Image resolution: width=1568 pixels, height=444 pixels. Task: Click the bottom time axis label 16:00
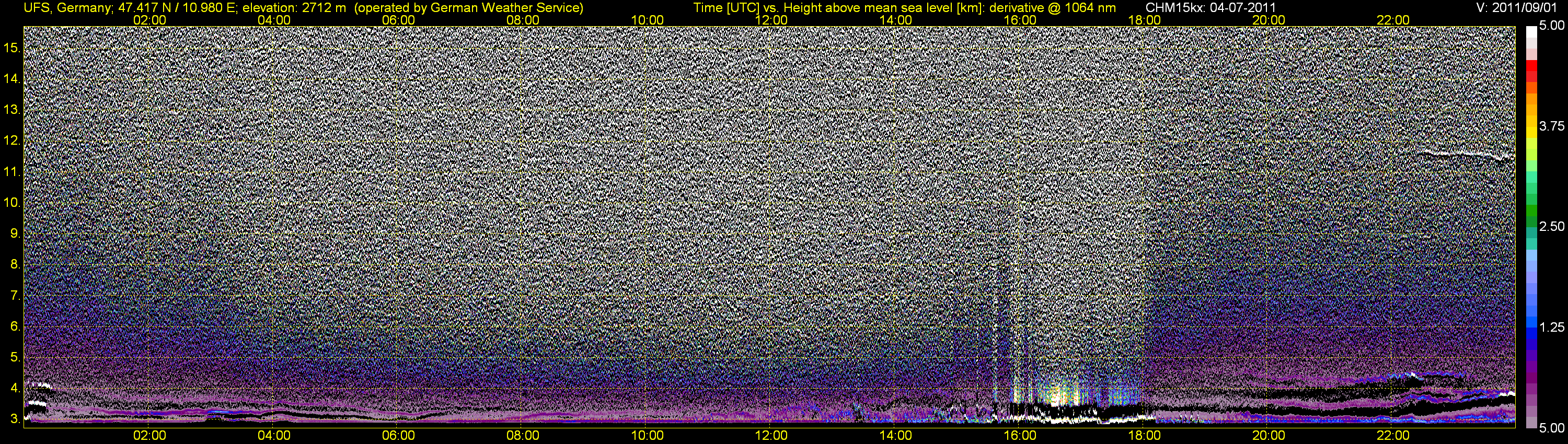(1020, 436)
